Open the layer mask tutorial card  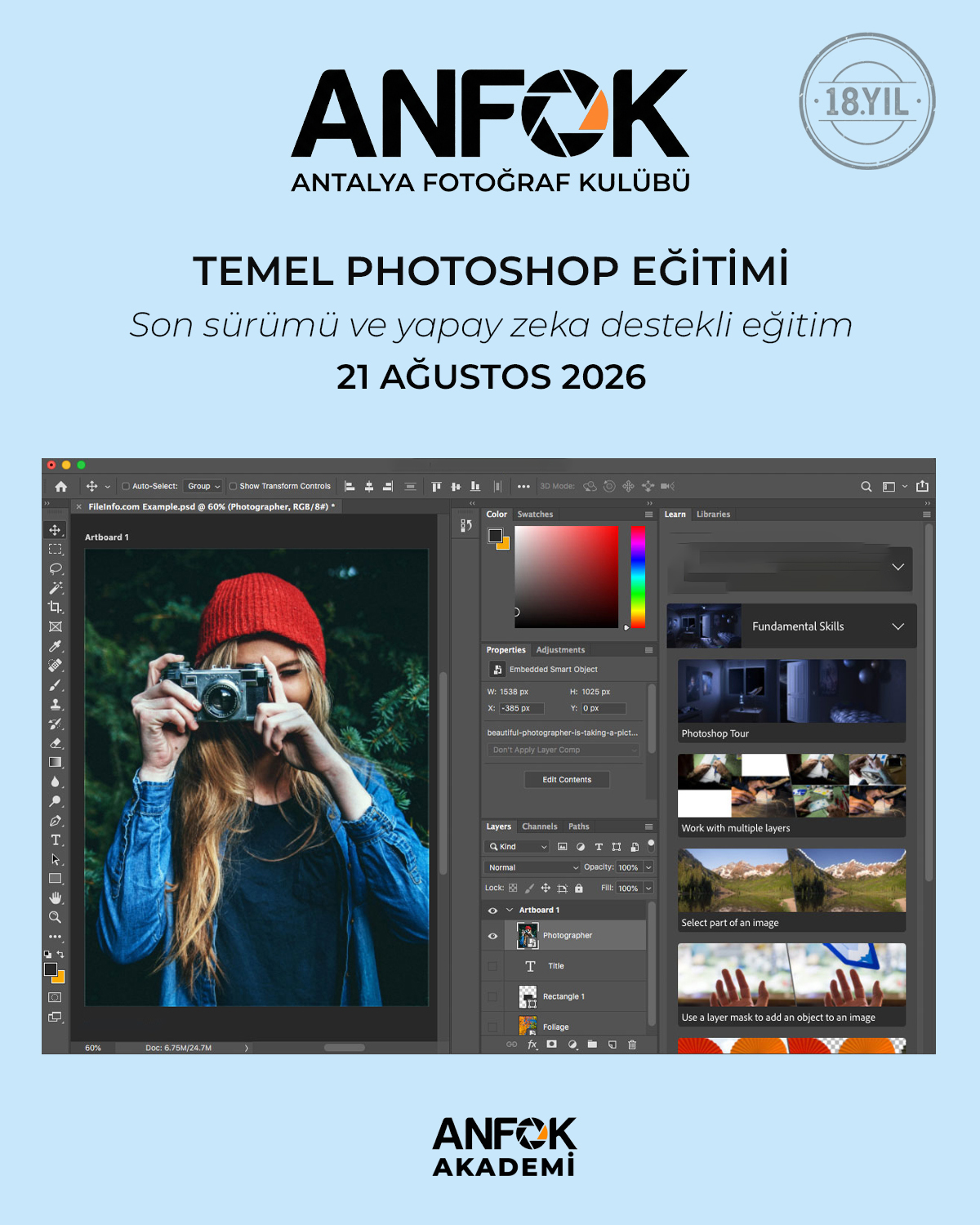[791, 985]
